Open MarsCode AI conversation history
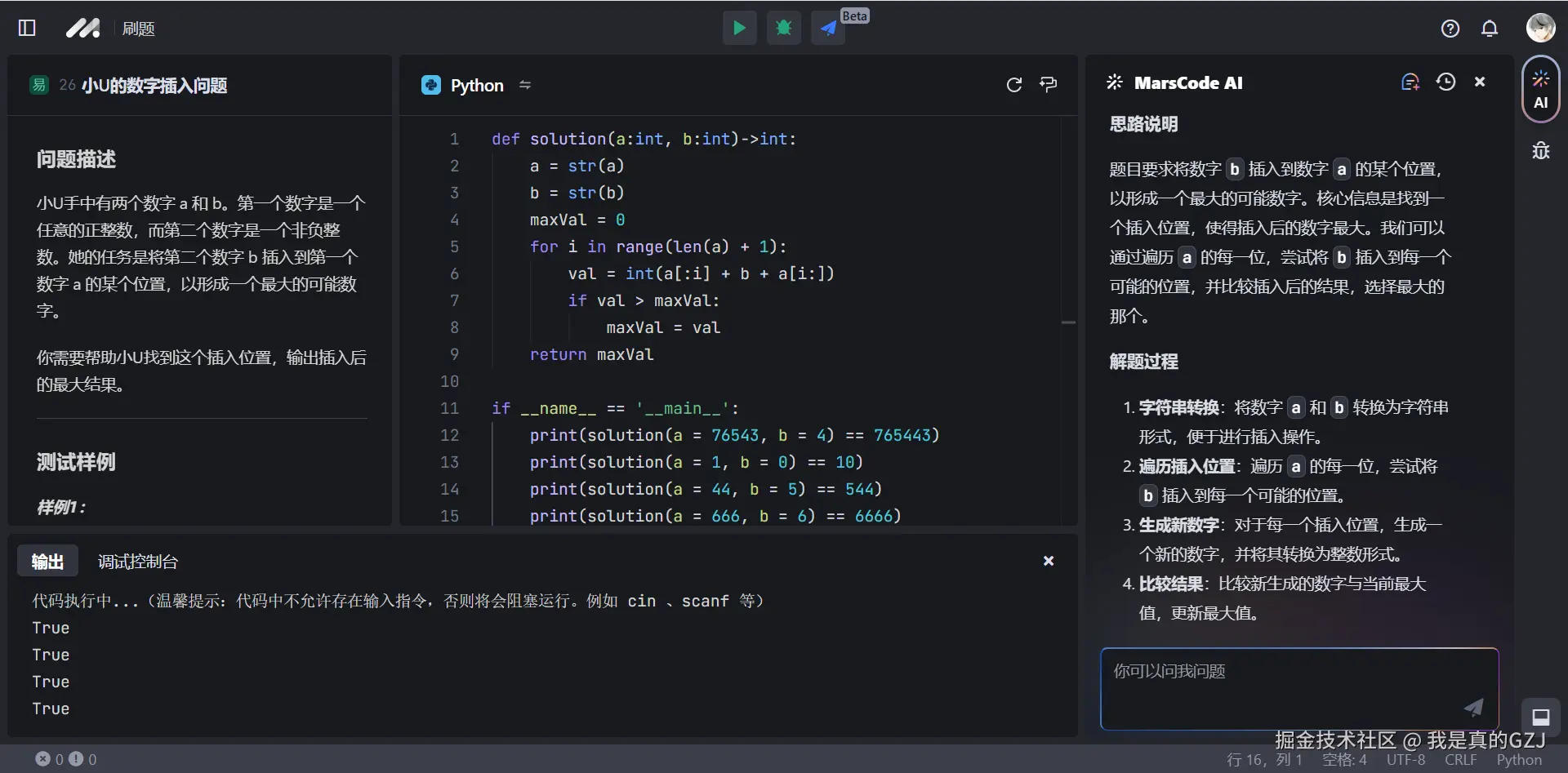This screenshot has width=1568, height=773. (1445, 82)
